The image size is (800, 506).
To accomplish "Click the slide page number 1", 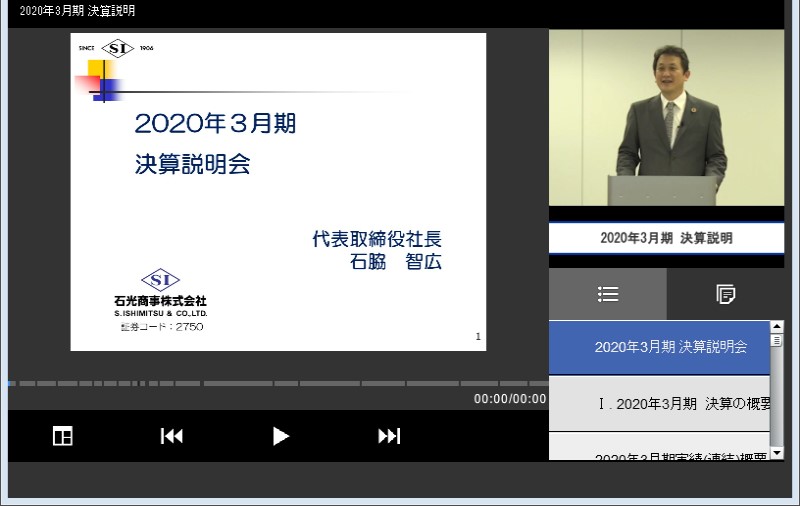I will click(478, 337).
